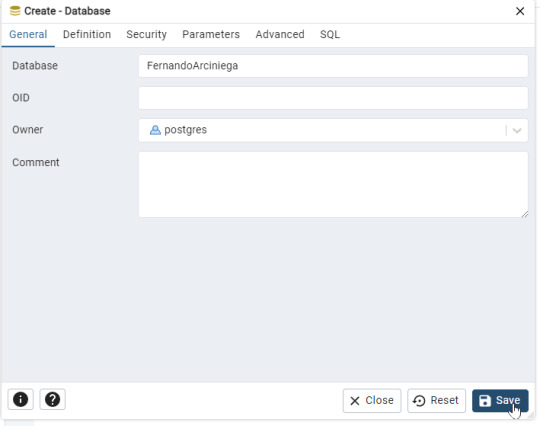Go to the Parameters tab
Screen dimensions: 540x426
211,34
